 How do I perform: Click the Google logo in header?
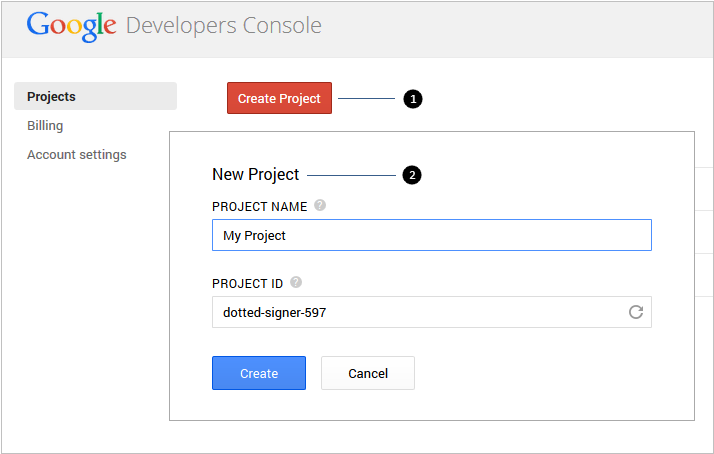point(71,26)
